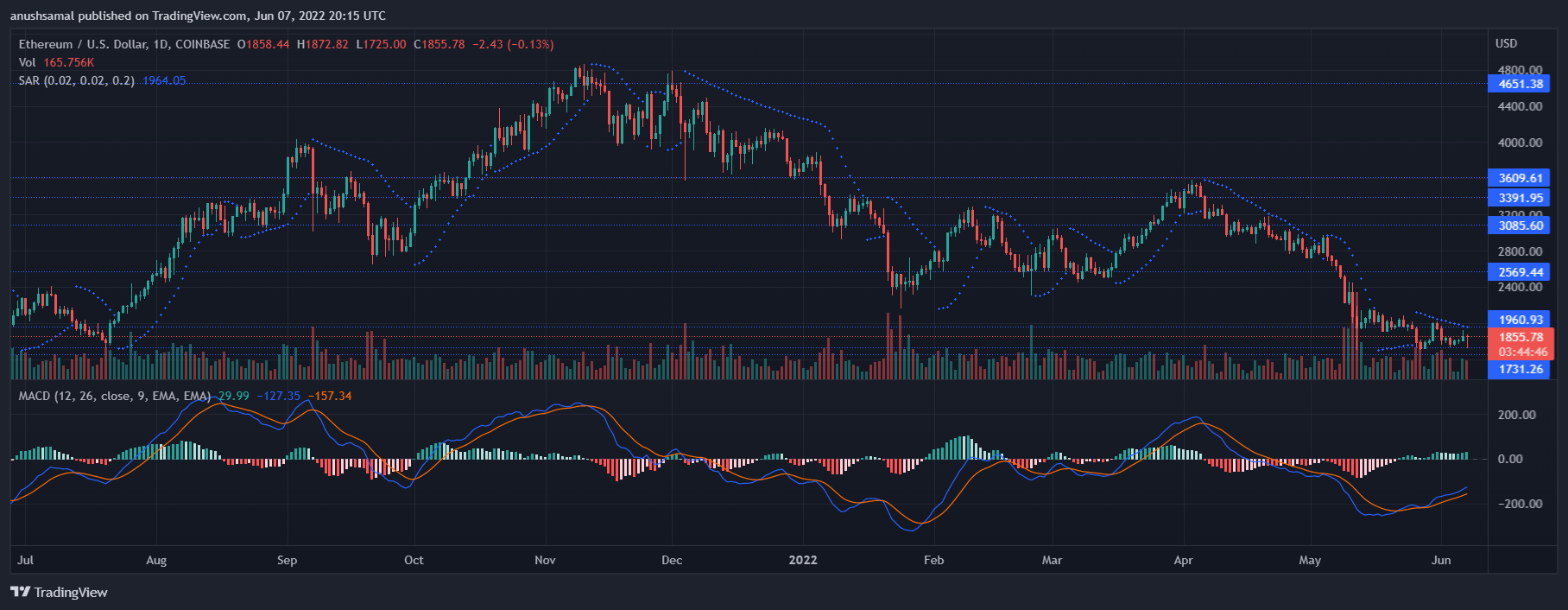Click the 4000.00 price axis tick
The width and height of the screenshot is (1568, 610).
coord(1520,143)
